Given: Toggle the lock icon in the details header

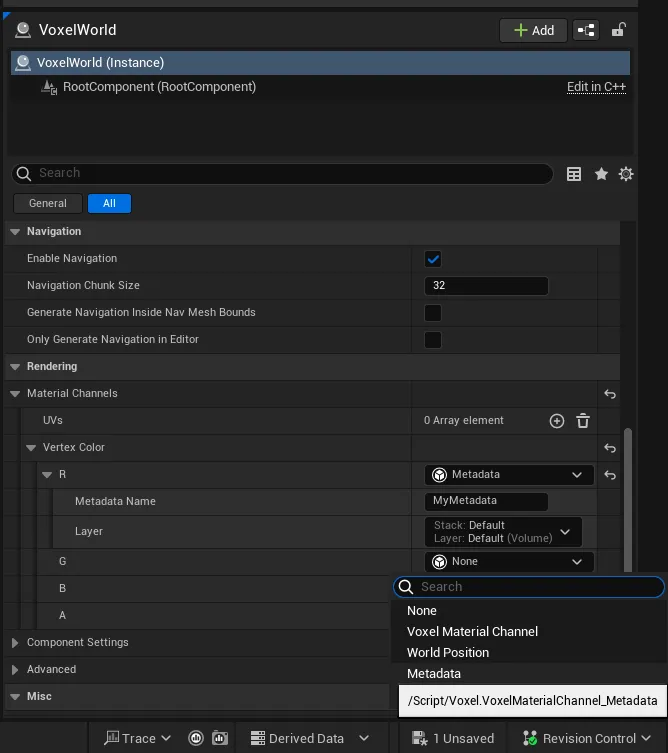Looking at the screenshot, I should tap(619, 30).
